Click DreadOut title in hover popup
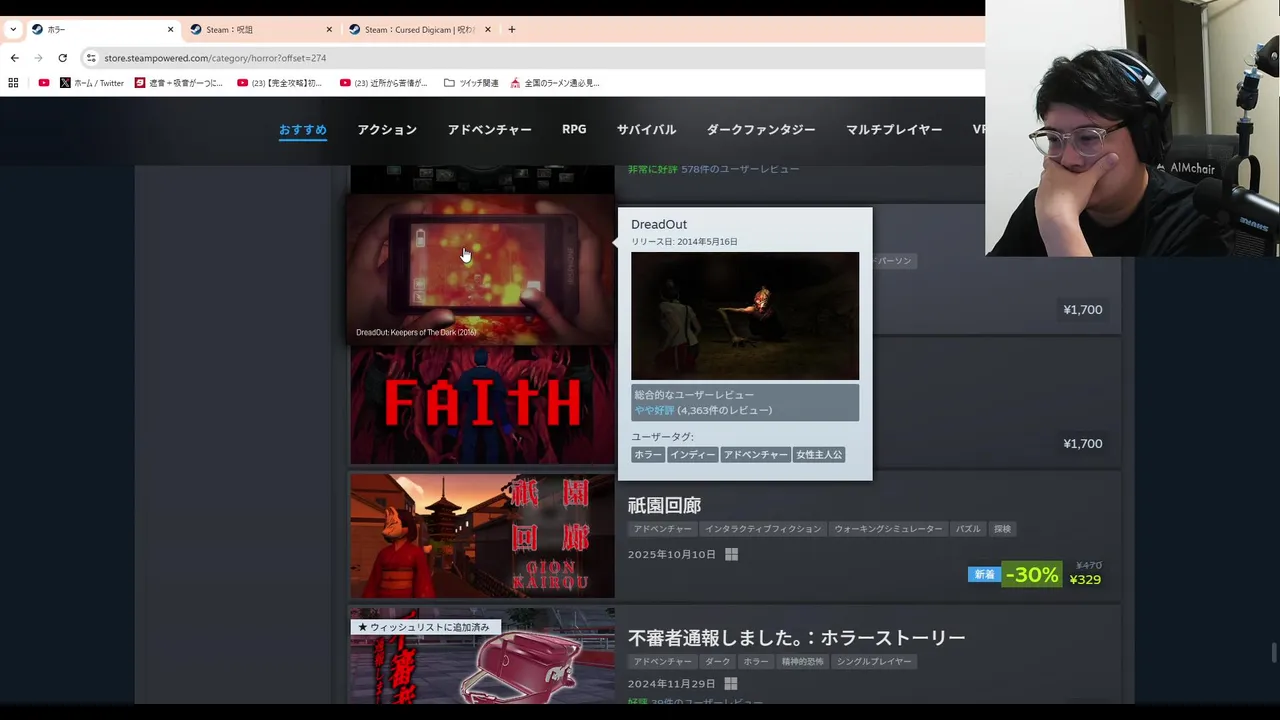 (x=659, y=224)
